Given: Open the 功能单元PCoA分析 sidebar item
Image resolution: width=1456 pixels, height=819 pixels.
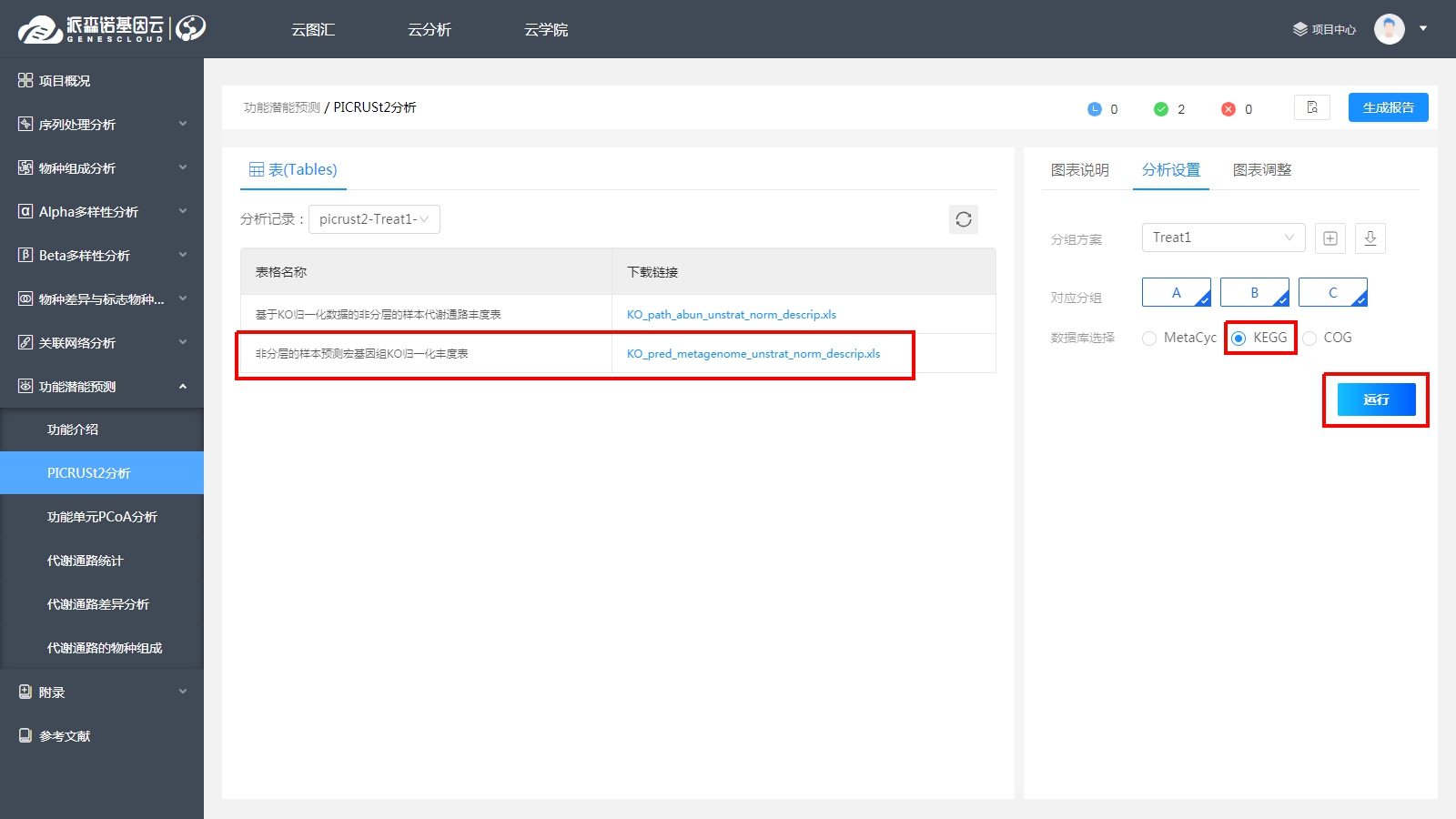Looking at the screenshot, I should click(102, 517).
